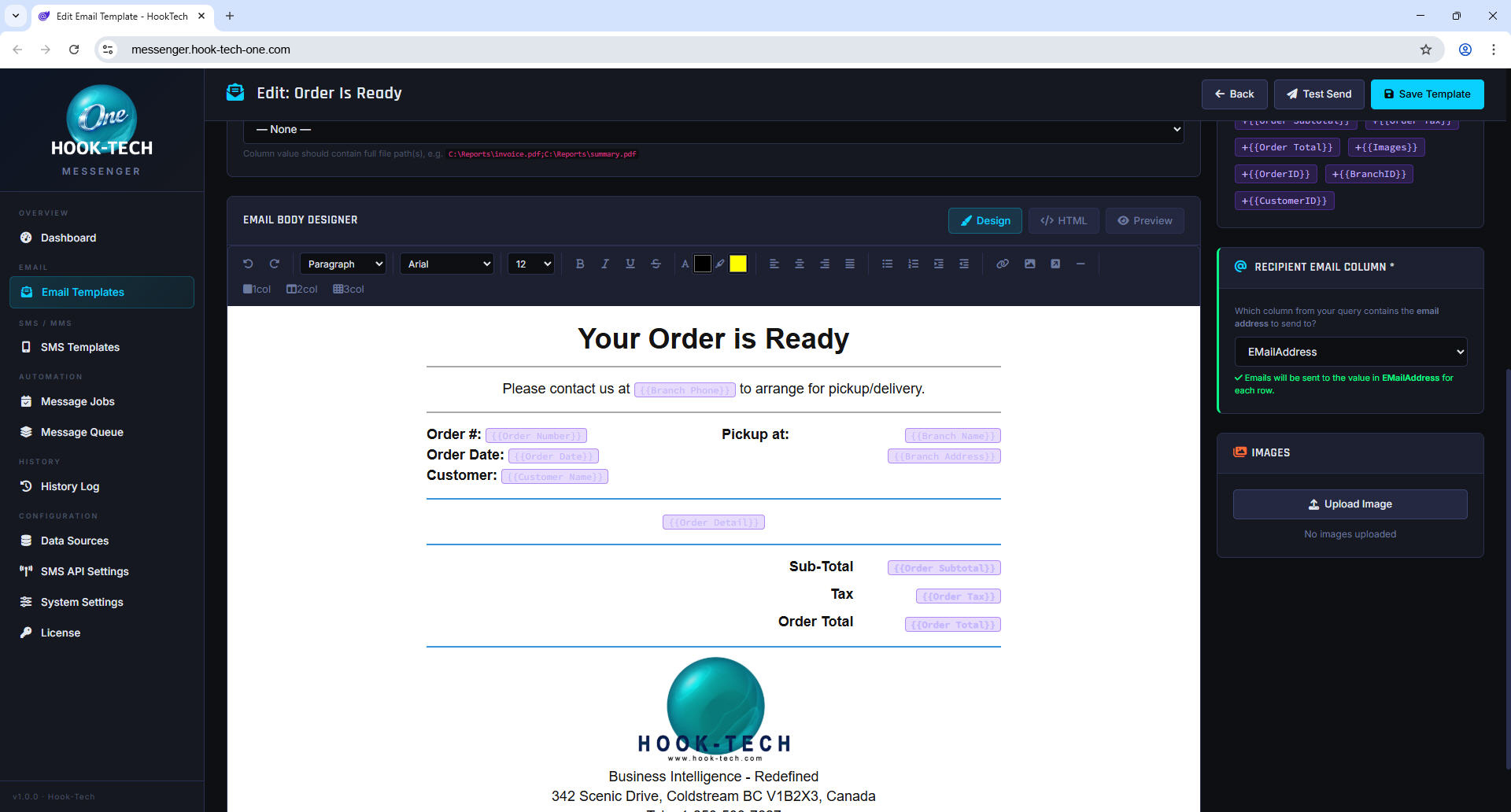Click the italic formatting icon
The image size is (1511, 812).
coord(605,264)
